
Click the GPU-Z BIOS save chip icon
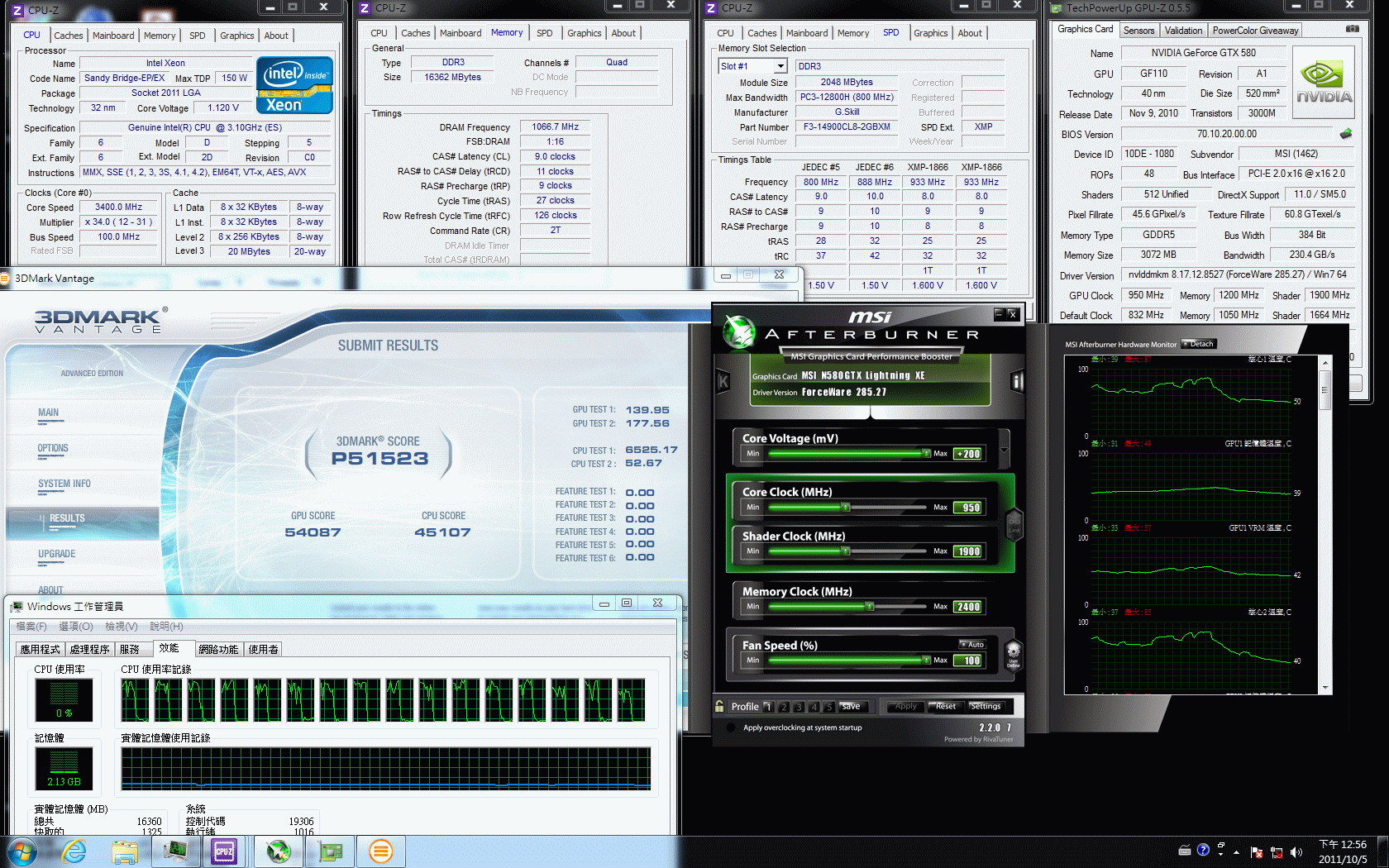[1346, 133]
